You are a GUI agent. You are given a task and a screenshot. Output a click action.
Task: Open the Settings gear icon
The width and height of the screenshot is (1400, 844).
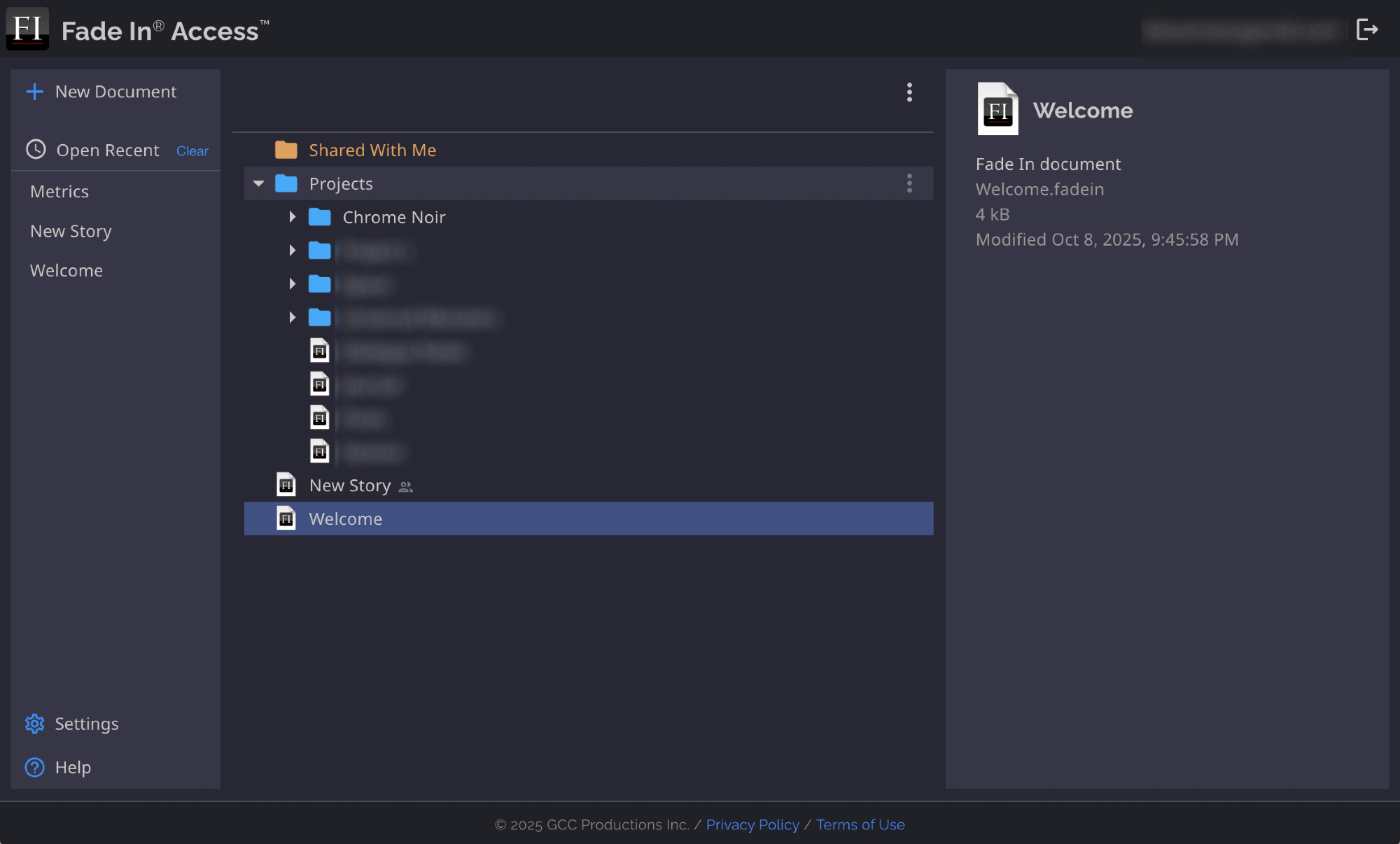click(x=34, y=724)
